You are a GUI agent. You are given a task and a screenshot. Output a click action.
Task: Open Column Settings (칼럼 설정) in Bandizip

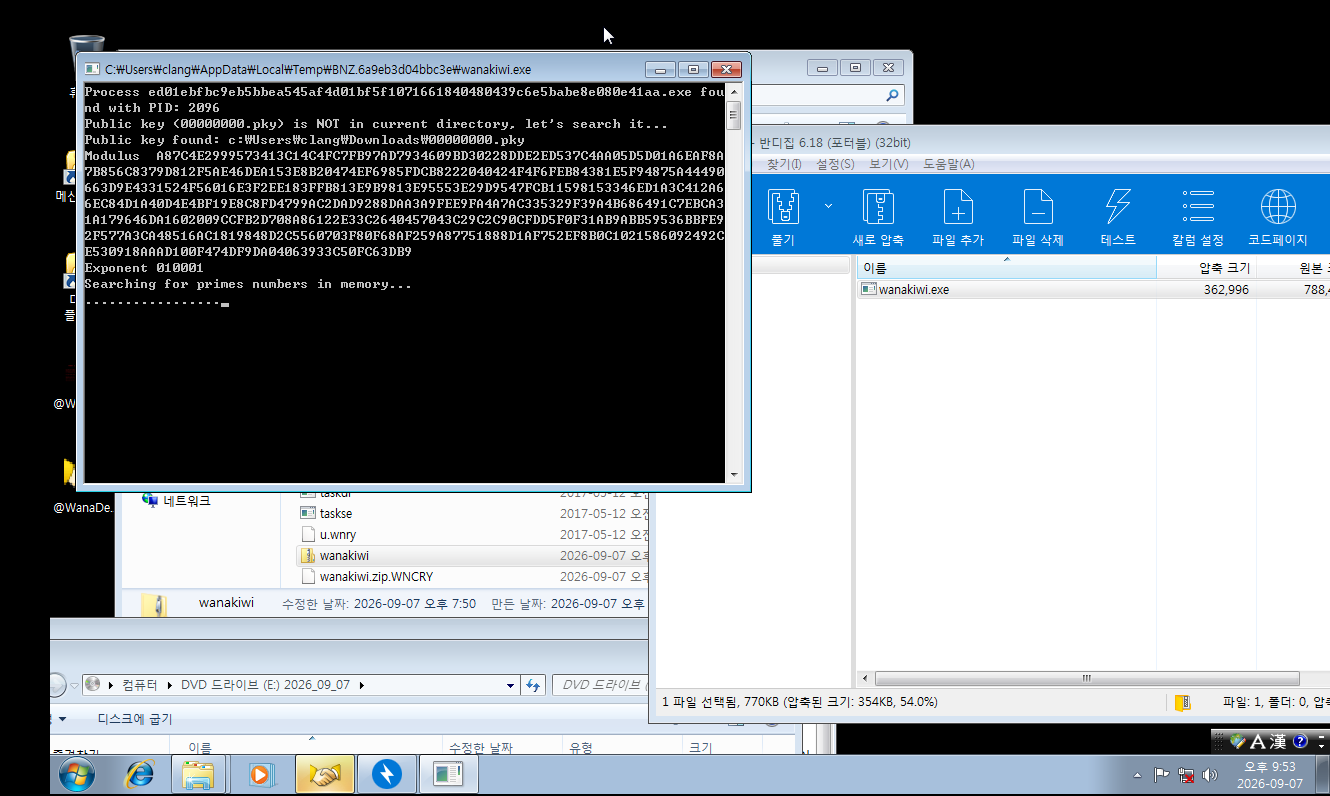coord(1198,216)
